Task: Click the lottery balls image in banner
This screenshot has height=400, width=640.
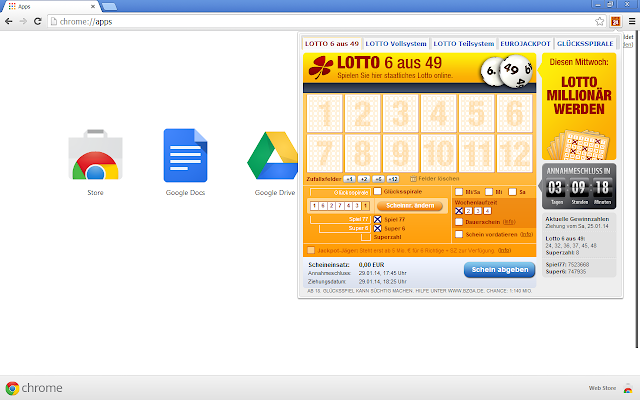Action: tap(506, 70)
